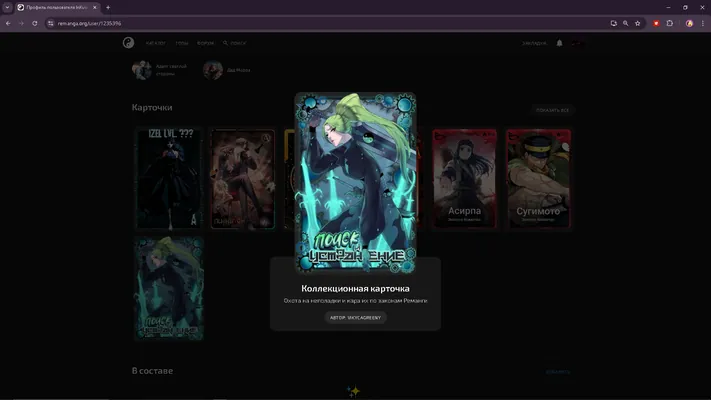Open the IZEL LVL ??? card

tap(169, 178)
